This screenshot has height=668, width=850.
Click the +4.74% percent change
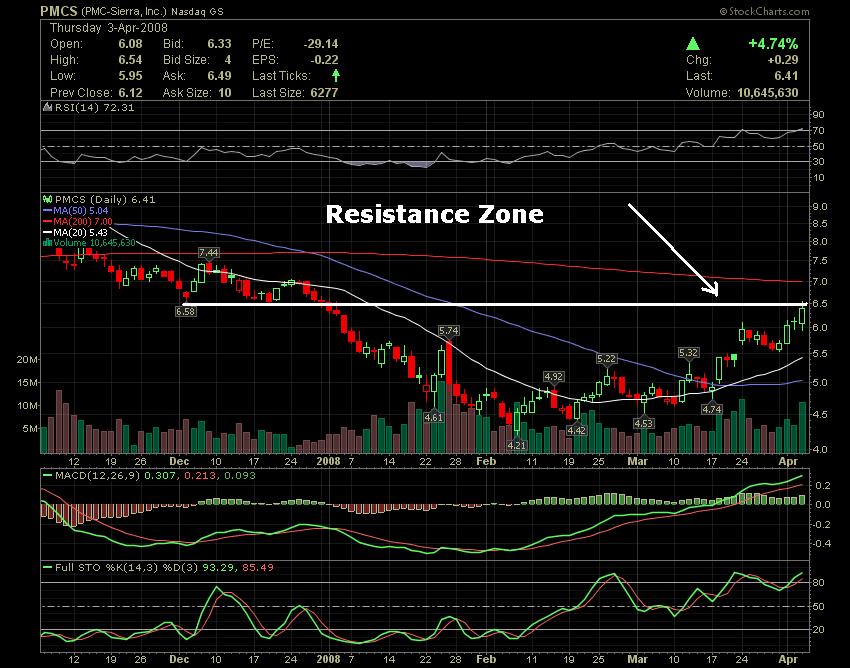773,43
